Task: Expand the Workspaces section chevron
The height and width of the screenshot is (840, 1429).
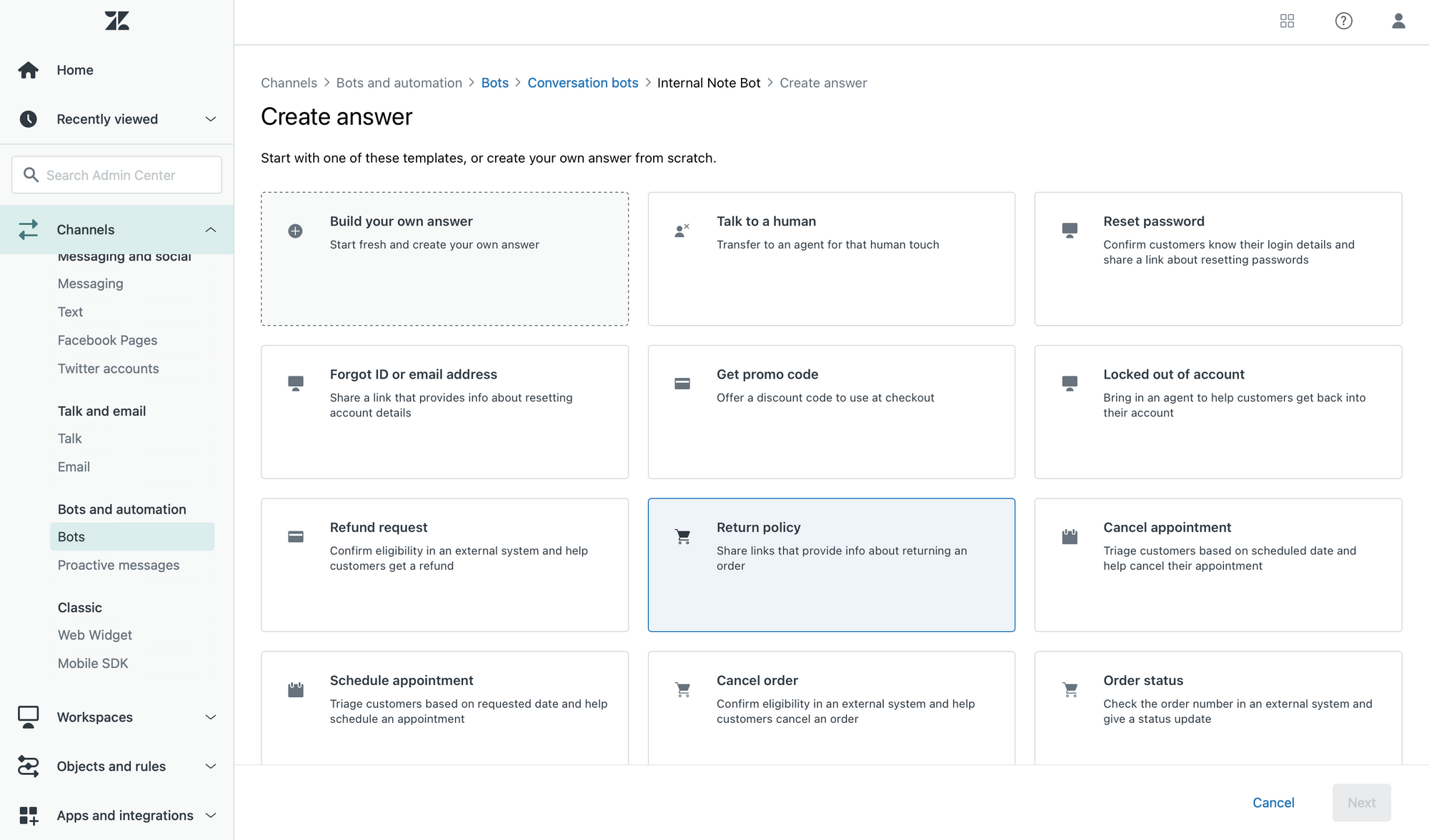Action: 211,717
